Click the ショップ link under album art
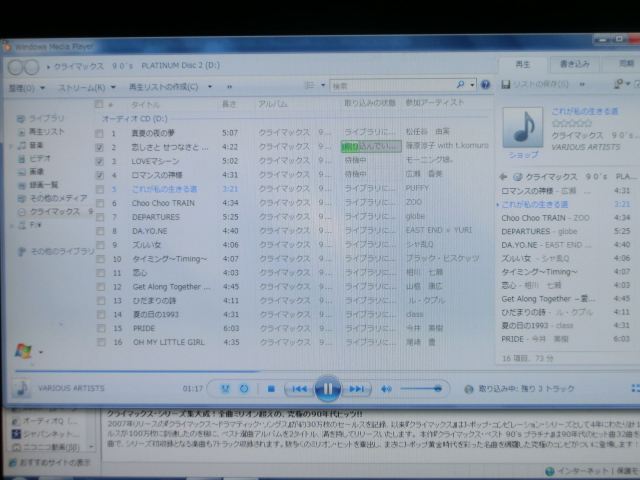Image resolution: width=640 pixels, height=480 pixels. coord(523,155)
